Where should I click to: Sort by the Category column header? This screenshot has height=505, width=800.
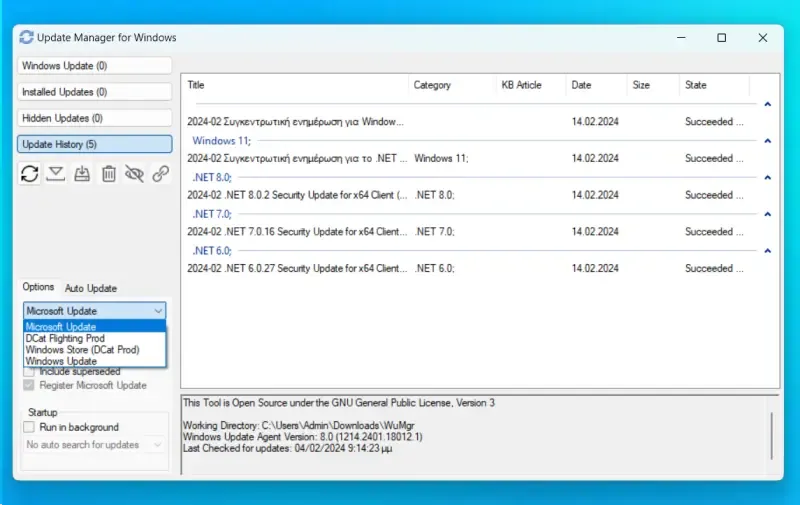(452, 85)
